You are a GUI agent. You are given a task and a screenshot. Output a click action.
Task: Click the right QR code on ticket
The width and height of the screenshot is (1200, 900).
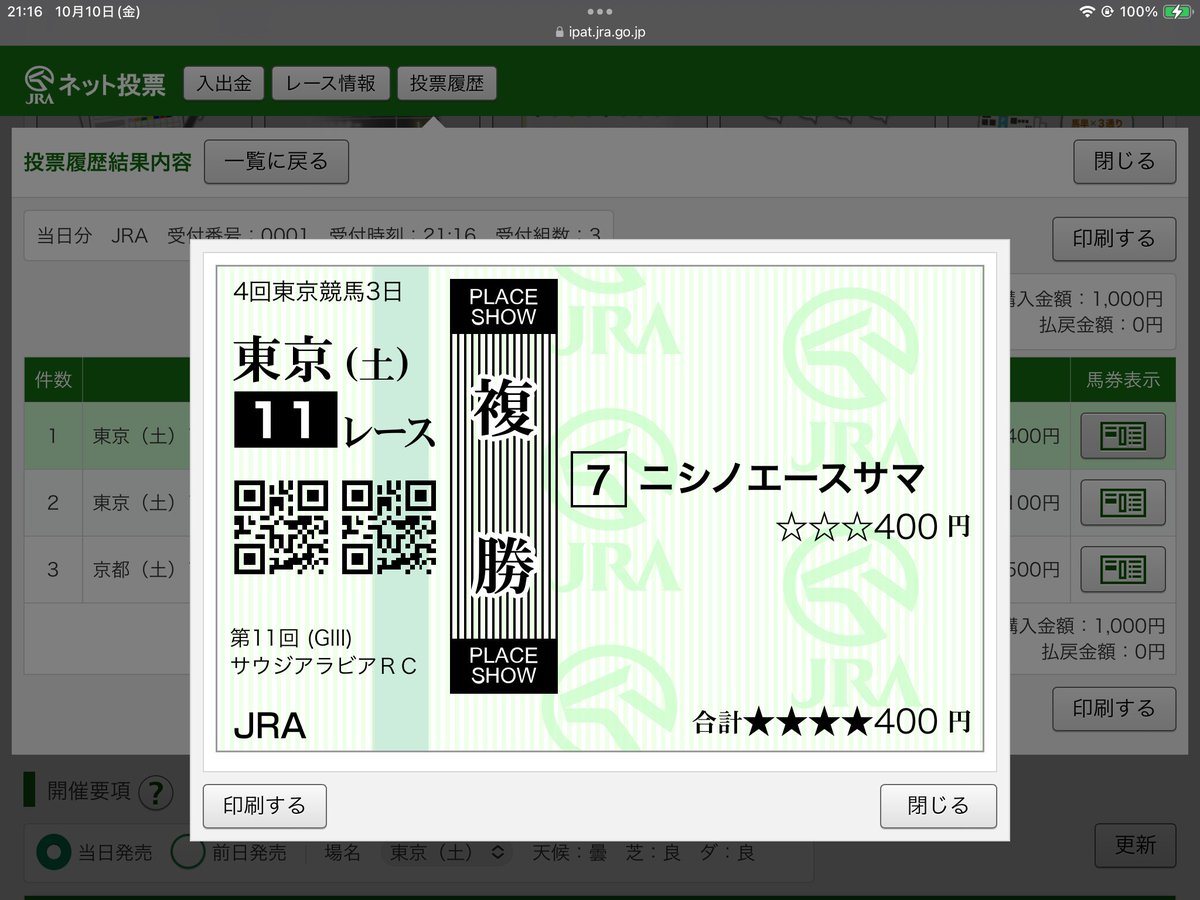tap(389, 527)
